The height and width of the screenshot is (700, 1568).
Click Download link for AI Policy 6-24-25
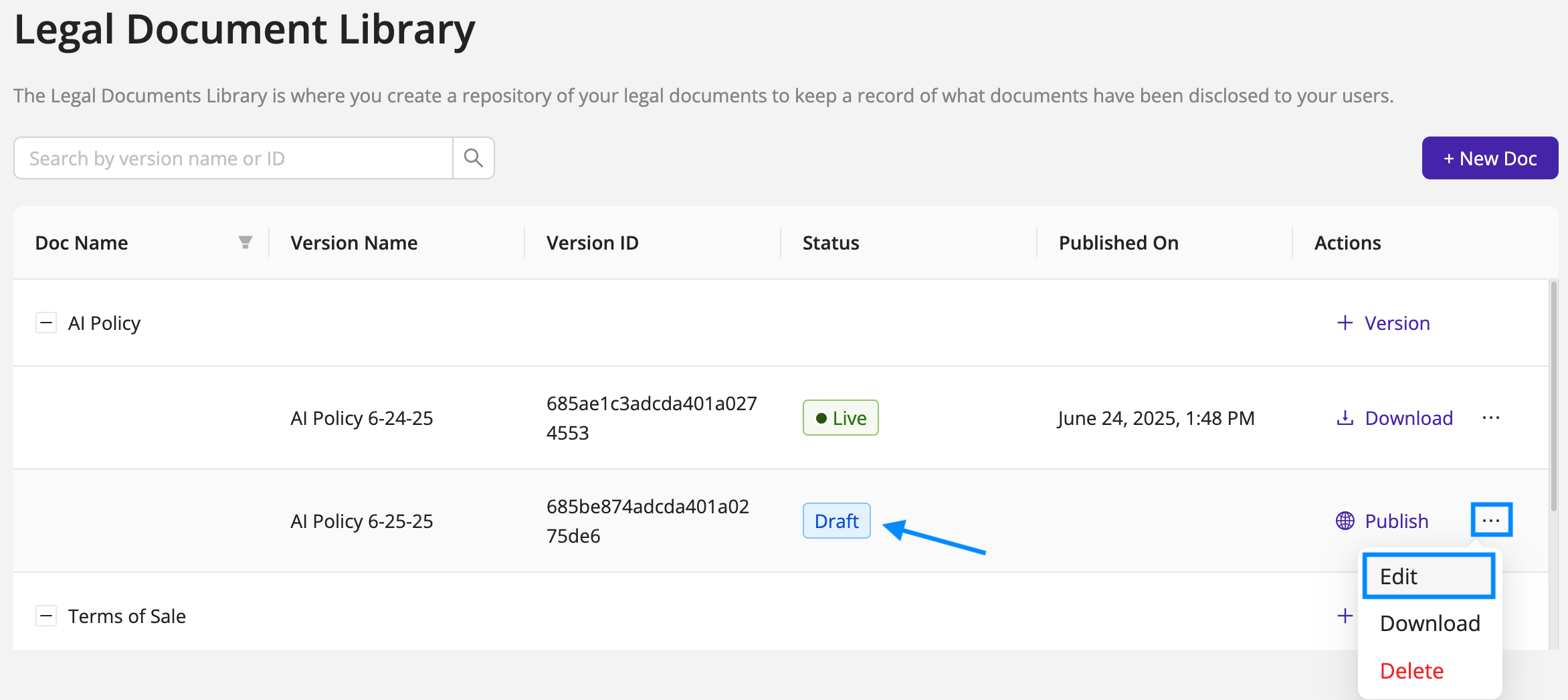pyautogui.click(x=1408, y=418)
